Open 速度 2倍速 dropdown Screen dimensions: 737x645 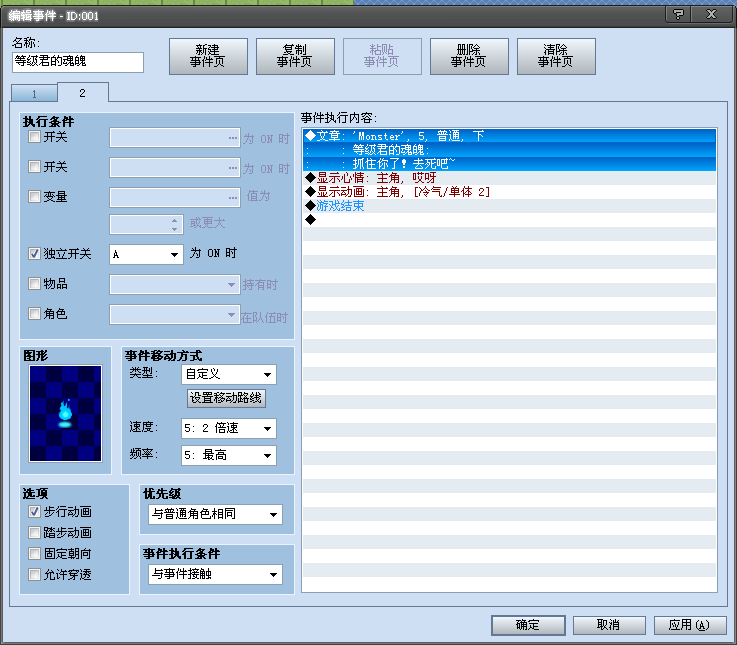[229, 428]
